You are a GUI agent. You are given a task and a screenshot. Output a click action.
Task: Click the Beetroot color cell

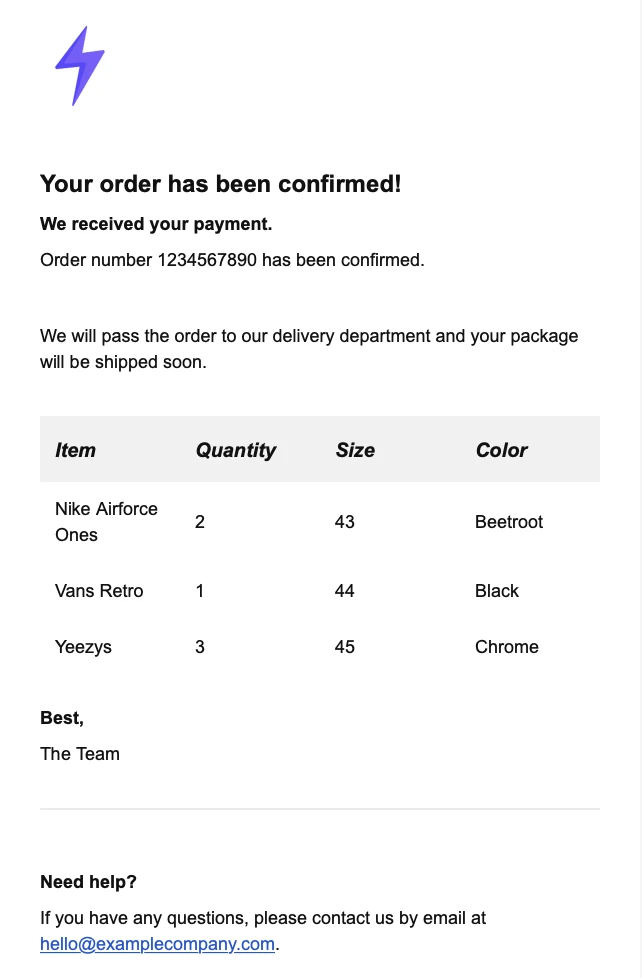tap(509, 522)
